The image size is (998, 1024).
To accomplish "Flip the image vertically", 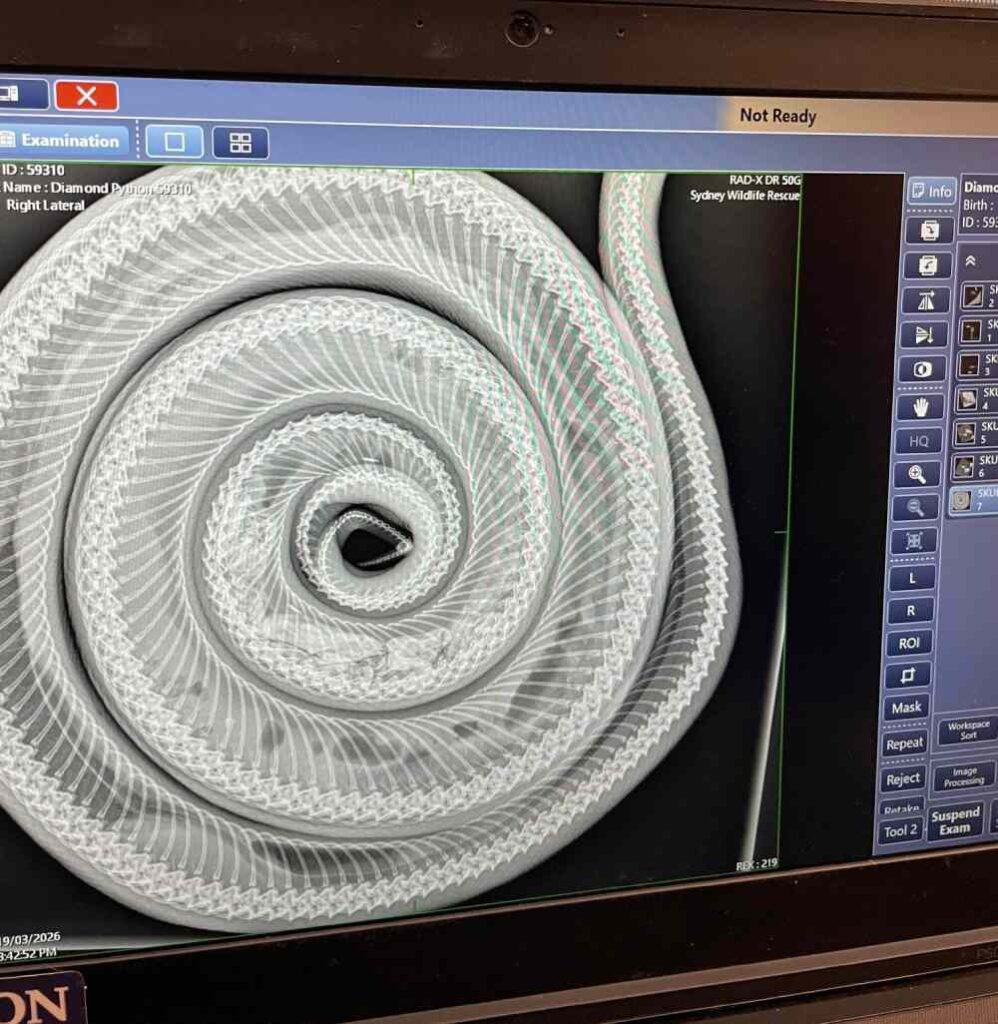I will click(924, 334).
